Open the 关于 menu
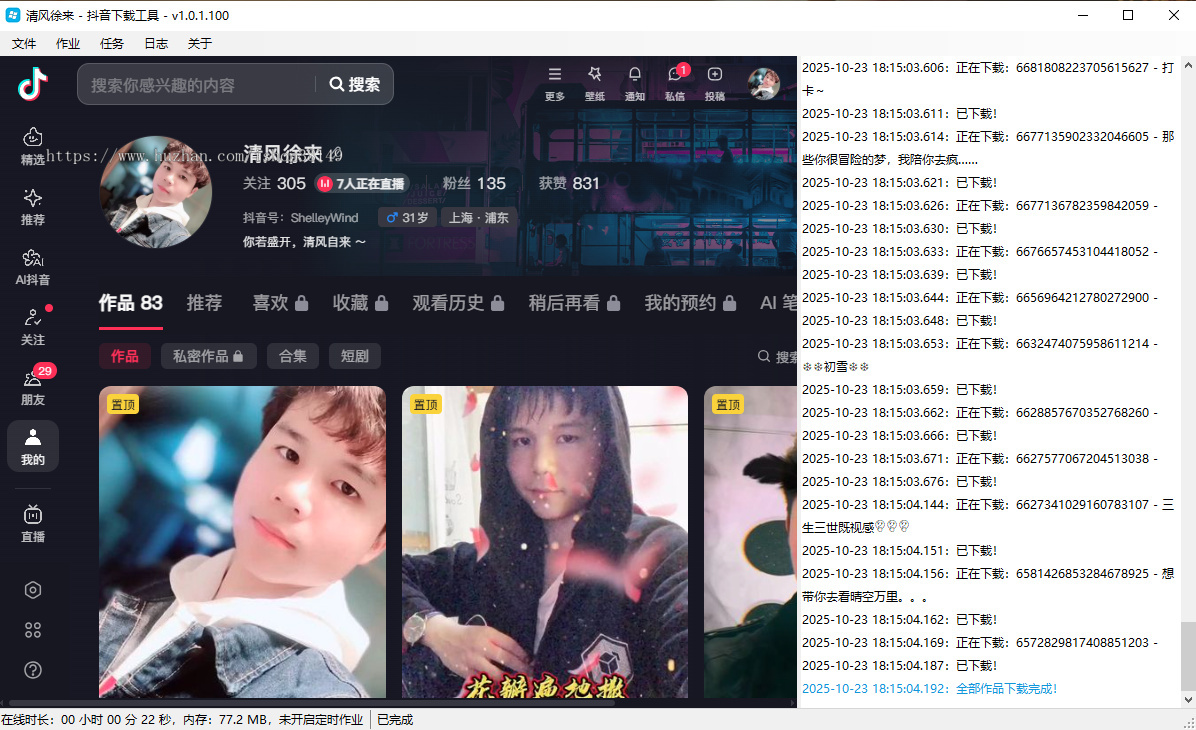1196x730 pixels. (200, 43)
